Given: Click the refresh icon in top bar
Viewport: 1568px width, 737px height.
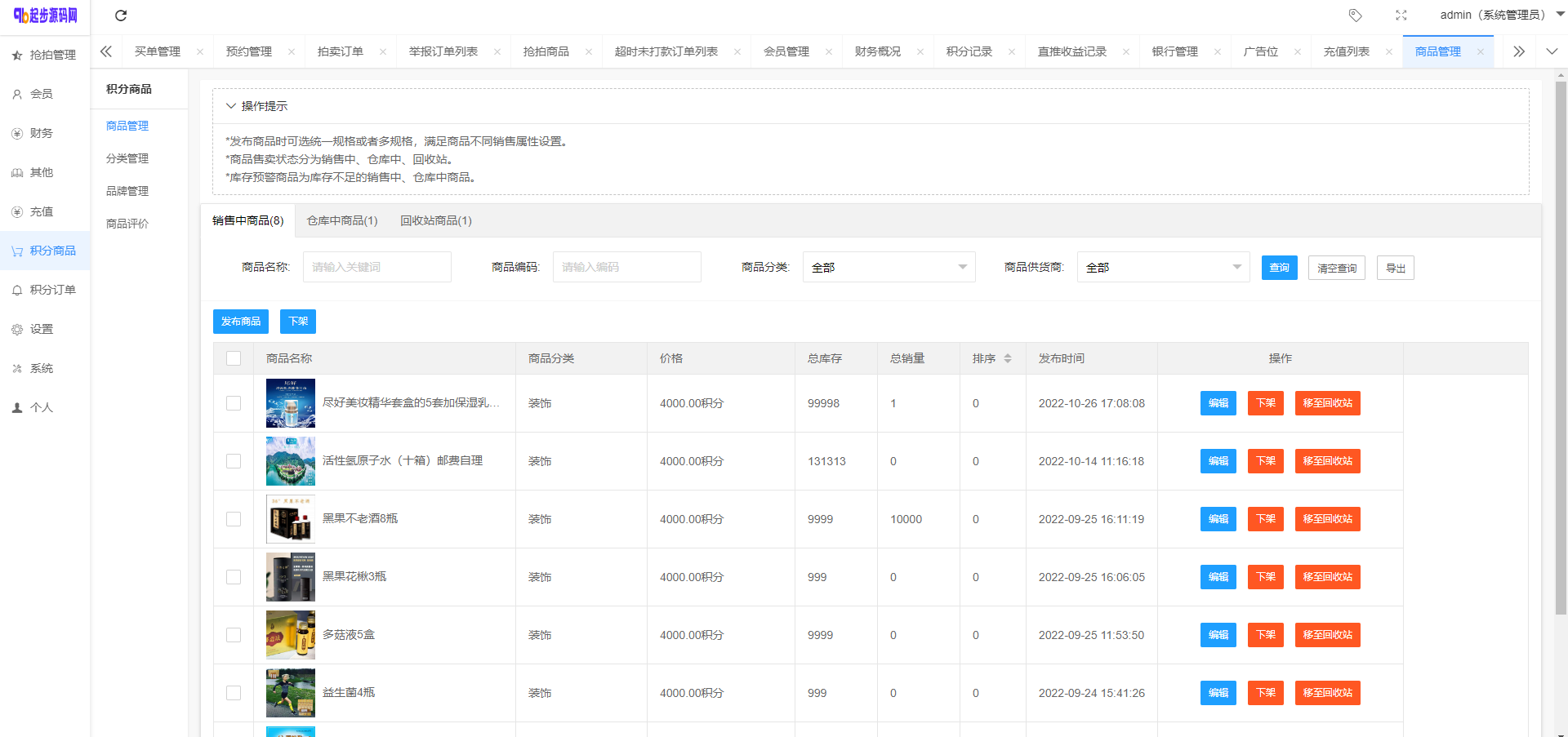Looking at the screenshot, I should [121, 16].
